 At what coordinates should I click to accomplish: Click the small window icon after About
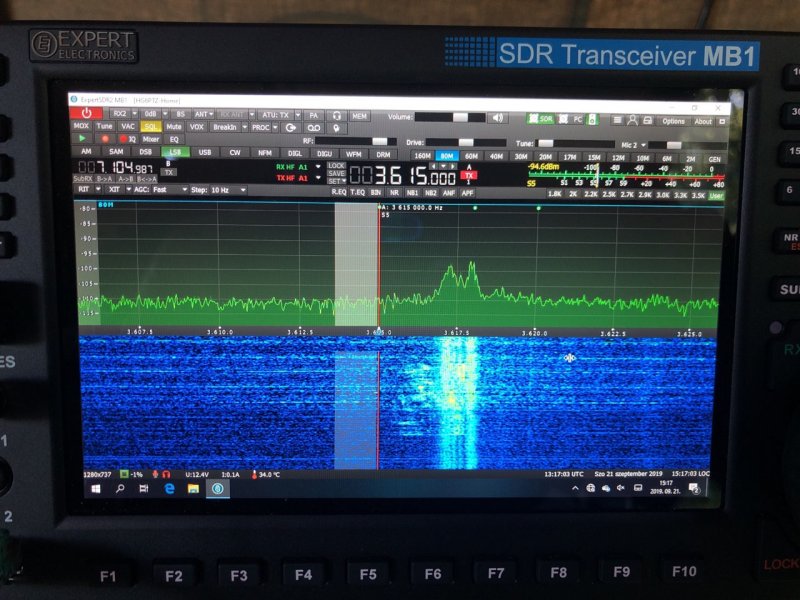click(x=721, y=121)
